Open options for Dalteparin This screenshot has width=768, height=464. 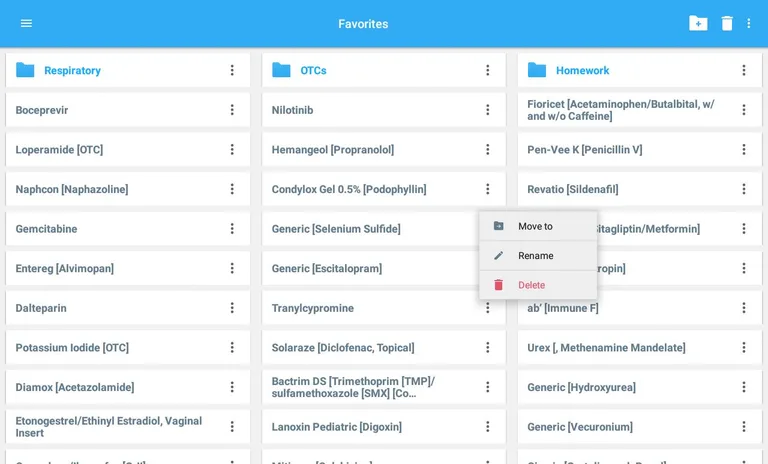click(232, 308)
